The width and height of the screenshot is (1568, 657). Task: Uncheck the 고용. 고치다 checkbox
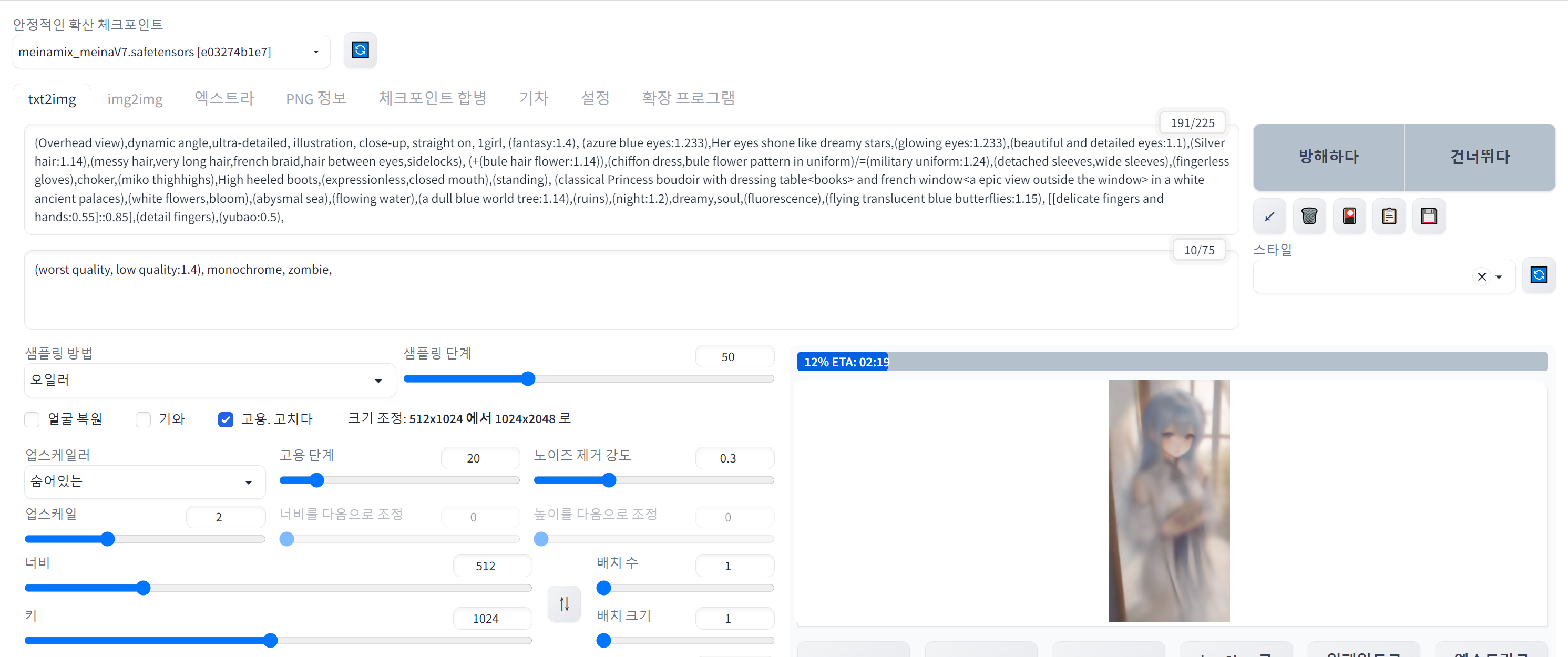point(225,419)
